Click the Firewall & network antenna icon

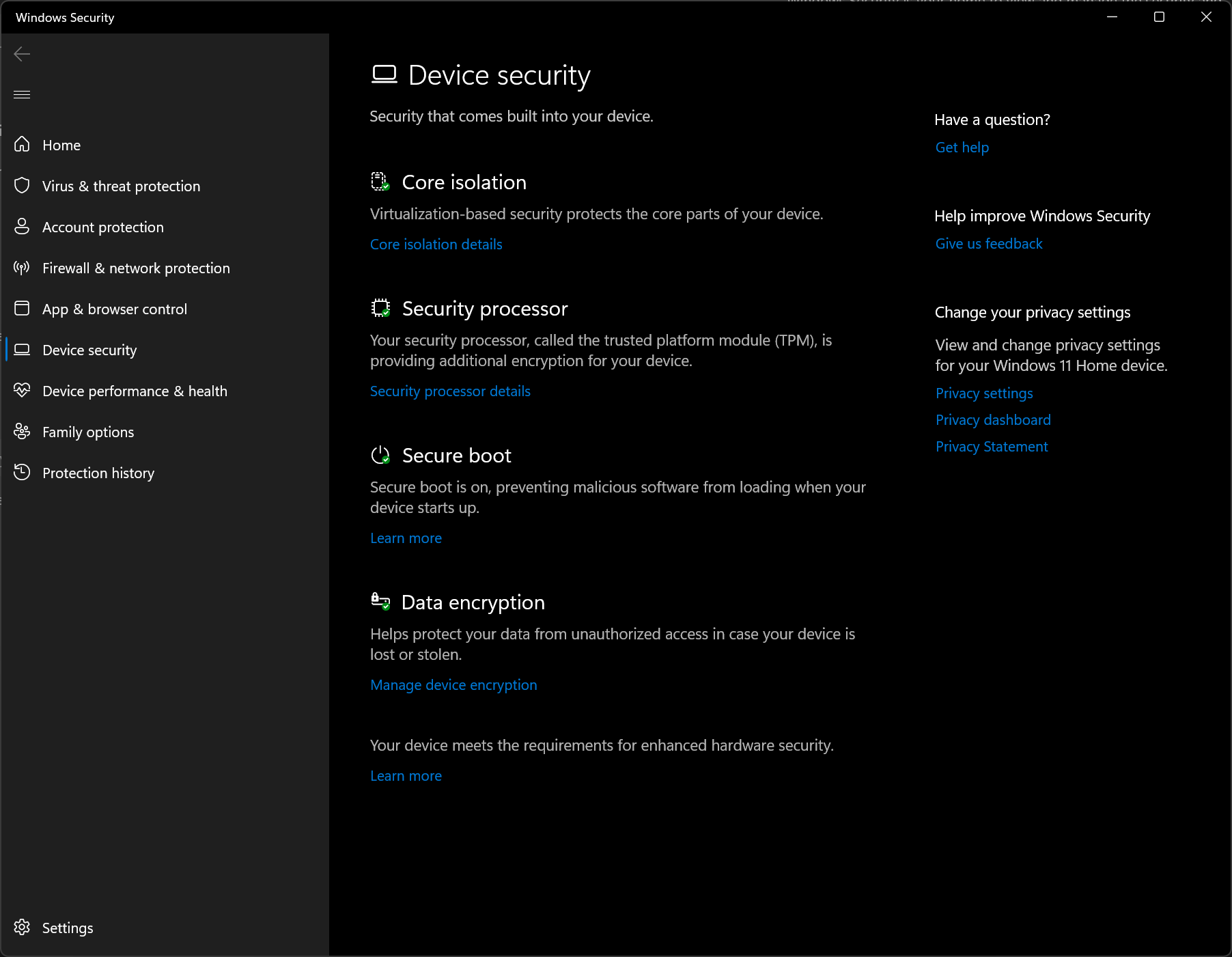click(x=22, y=267)
